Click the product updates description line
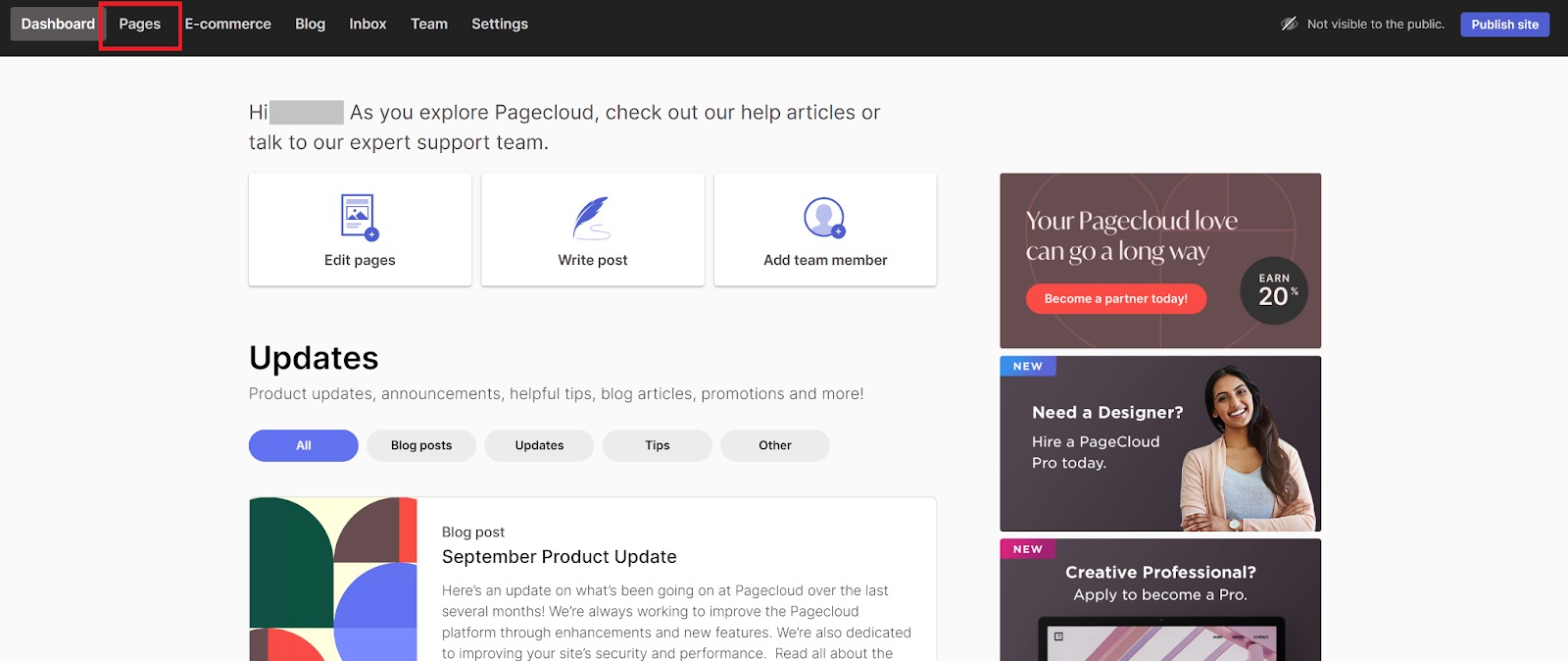1568x661 pixels. [x=557, y=394]
